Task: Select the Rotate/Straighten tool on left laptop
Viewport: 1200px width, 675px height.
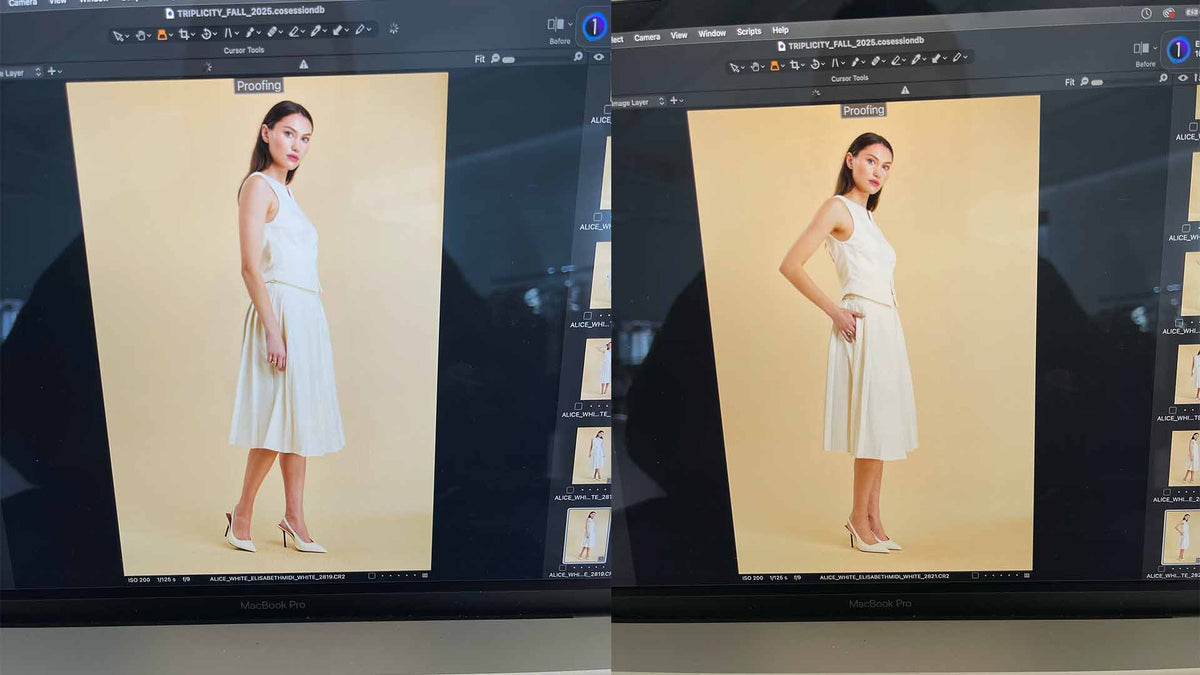Action: 206,33
